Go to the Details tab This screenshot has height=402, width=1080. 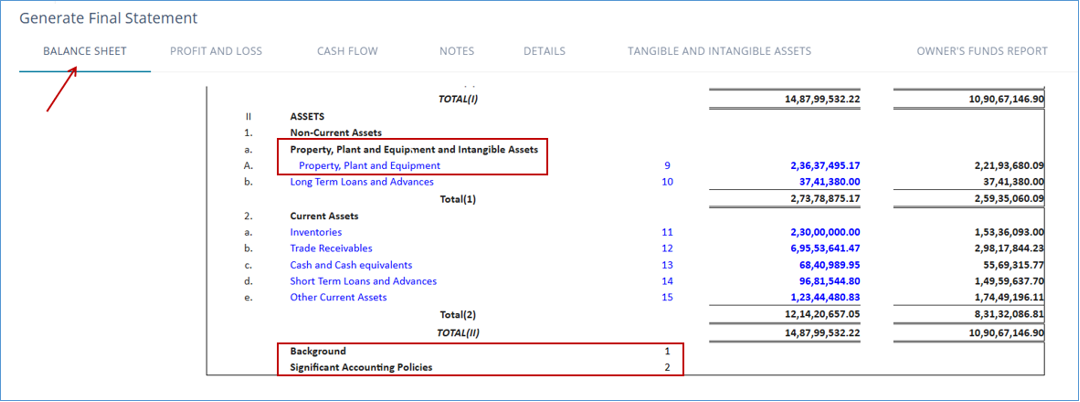(544, 51)
